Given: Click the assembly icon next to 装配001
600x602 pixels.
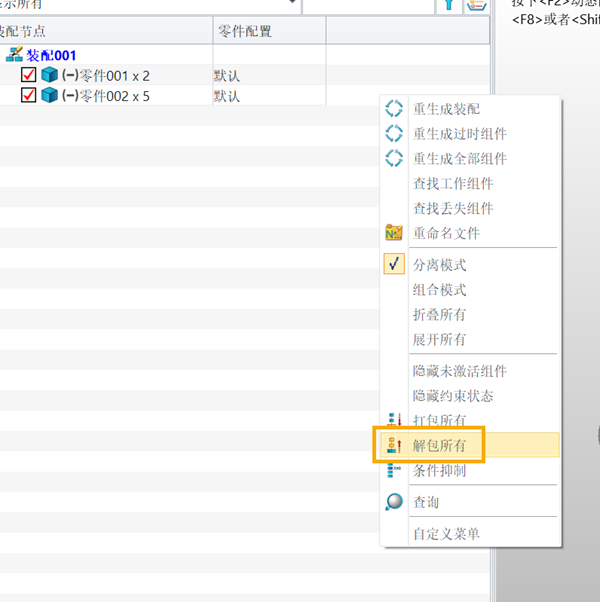Looking at the screenshot, I should [x=15, y=55].
